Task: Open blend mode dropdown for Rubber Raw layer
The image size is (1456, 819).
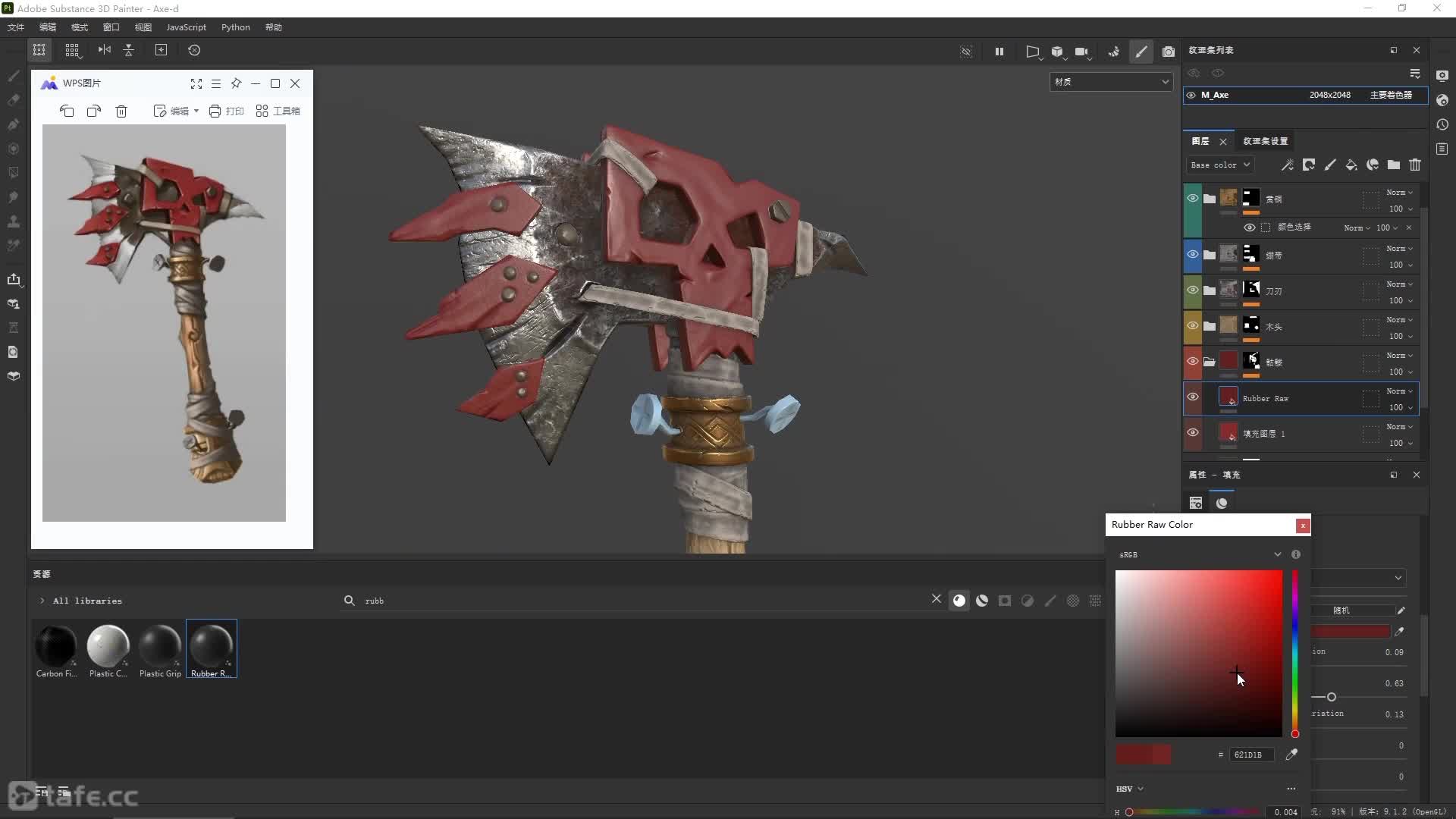Action: pos(1400,391)
